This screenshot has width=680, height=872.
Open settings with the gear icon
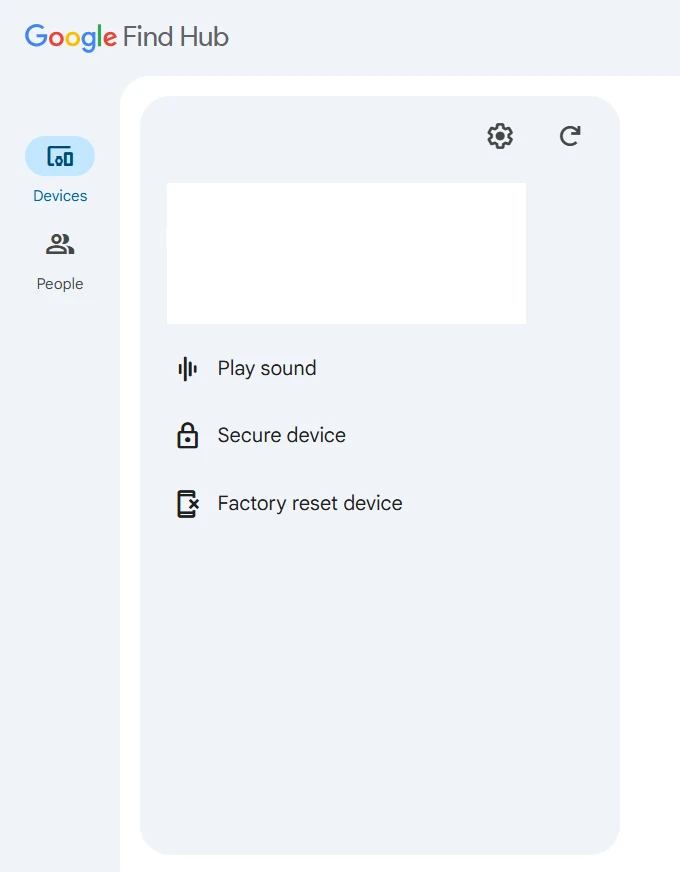click(500, 136)
